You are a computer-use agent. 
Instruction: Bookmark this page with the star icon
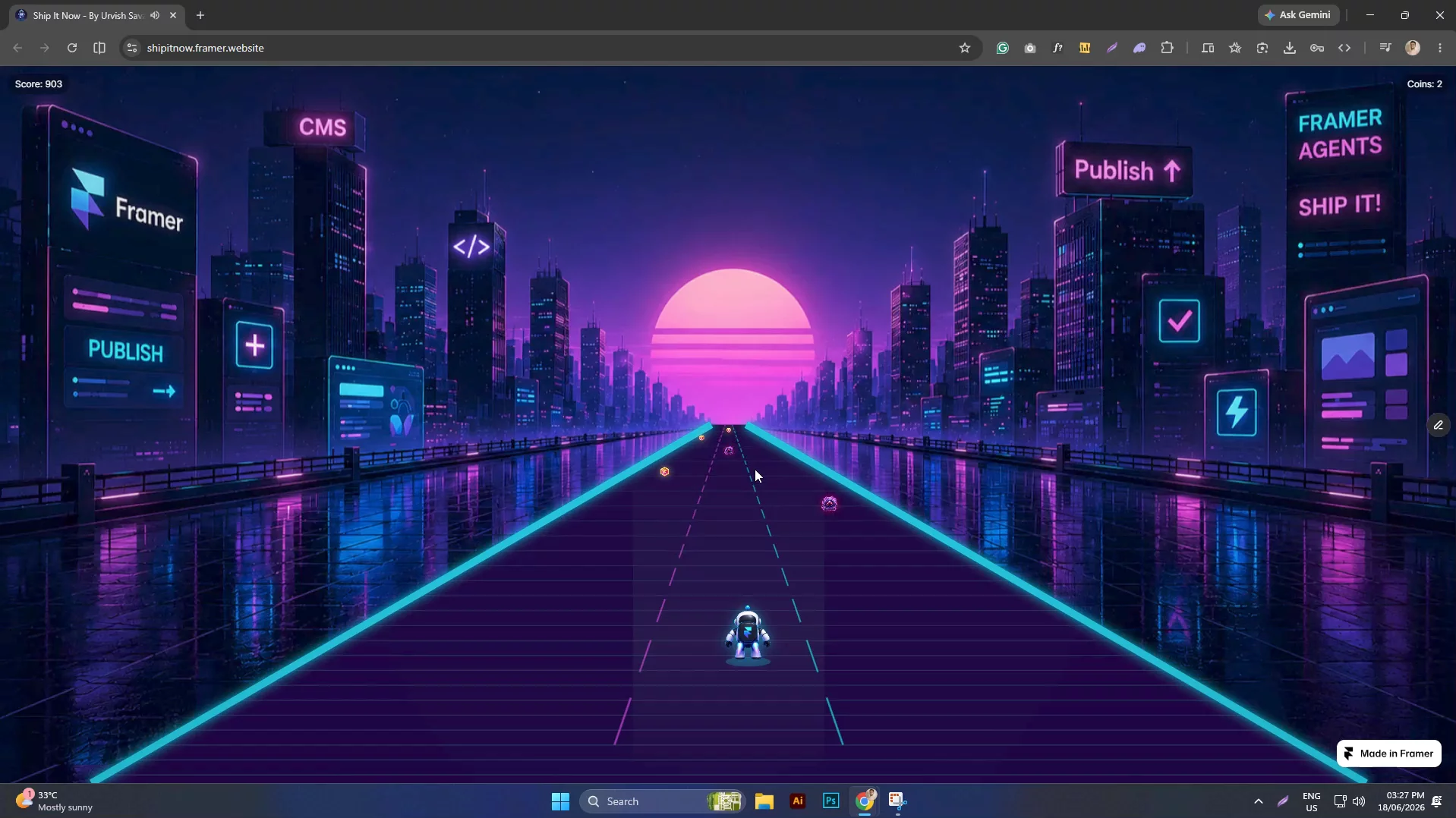pyautogui.click(x=965, y=48)
